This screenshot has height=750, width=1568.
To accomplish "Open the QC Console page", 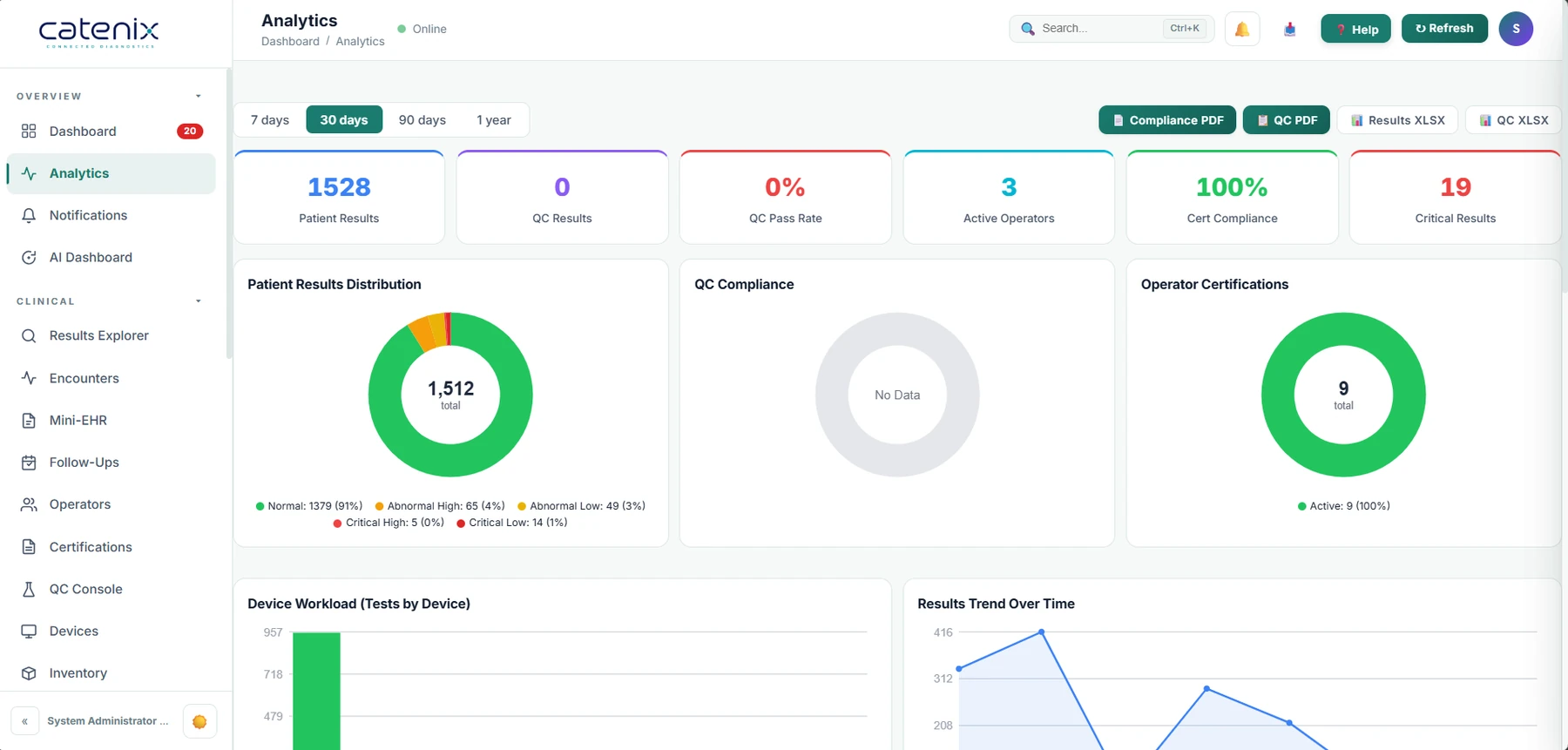I will tap(111, 589).
